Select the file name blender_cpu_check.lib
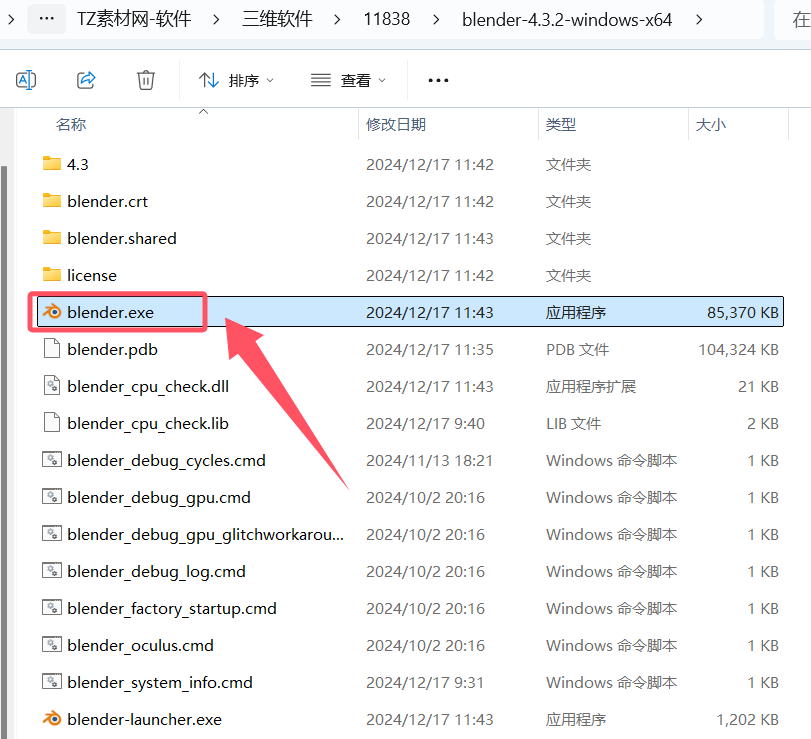 (x=148, y=424)
